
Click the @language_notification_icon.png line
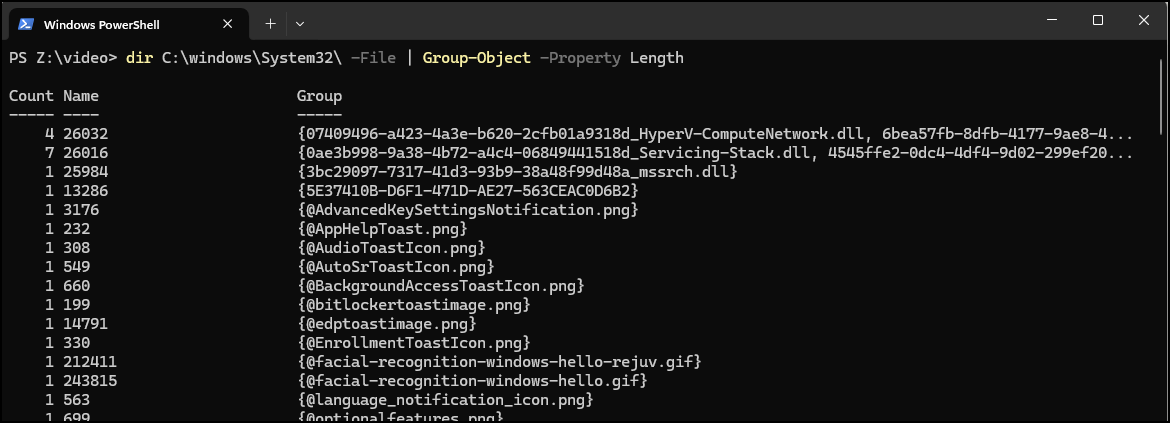pos(445,400)
